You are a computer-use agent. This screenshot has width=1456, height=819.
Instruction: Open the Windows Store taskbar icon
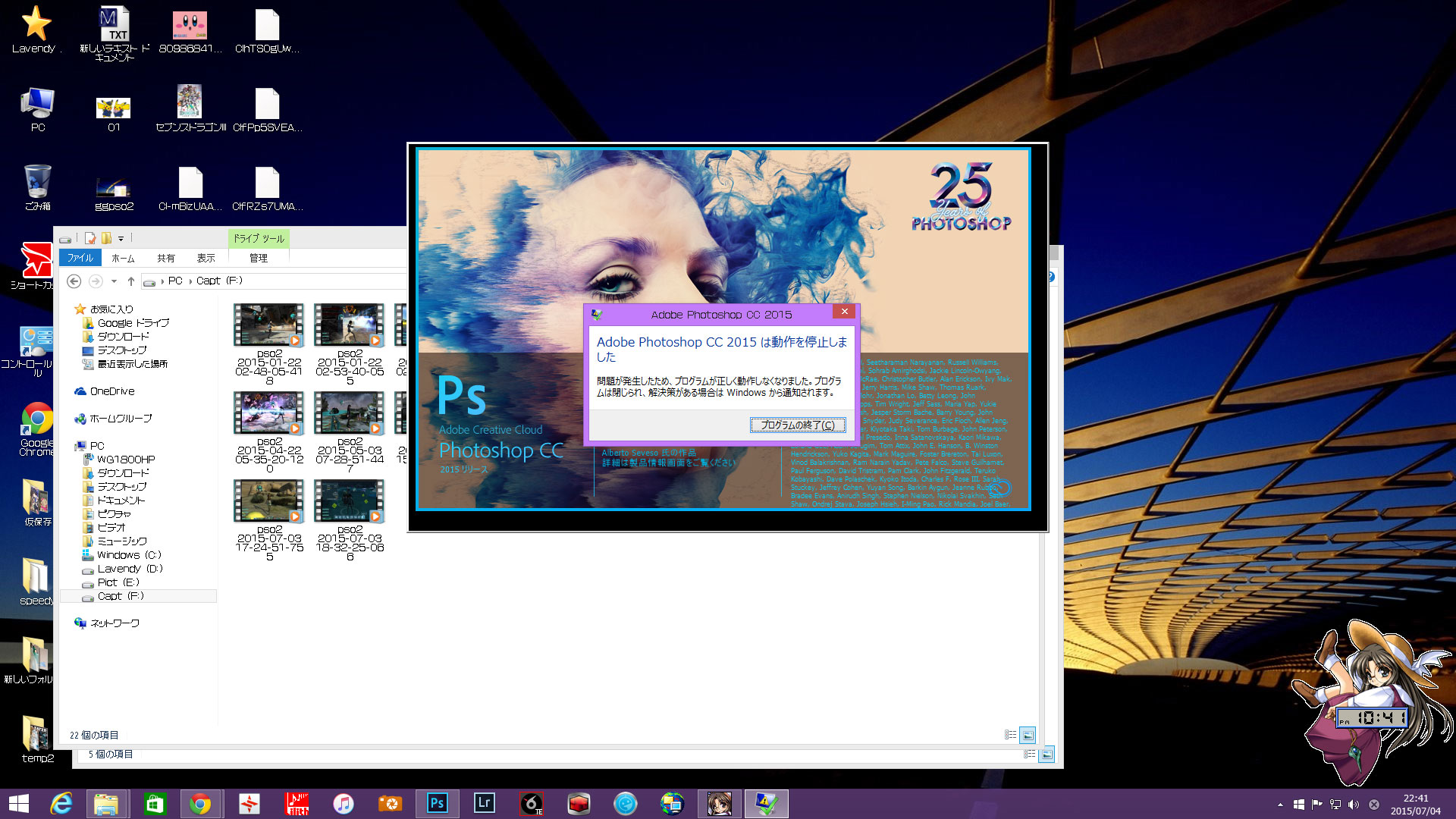point(155,803)
